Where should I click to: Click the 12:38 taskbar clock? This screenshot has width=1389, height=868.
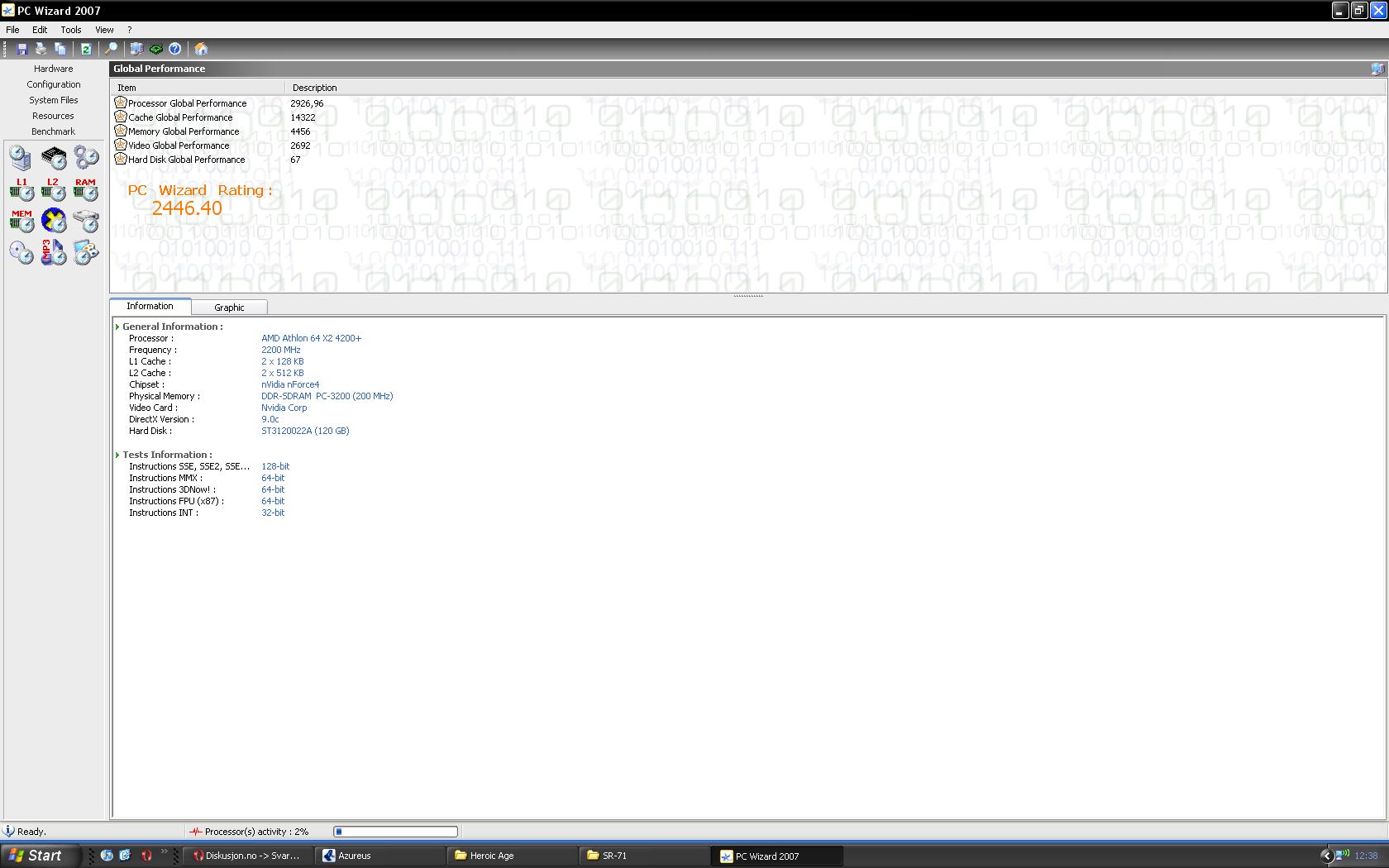[x=1367, y=856]
